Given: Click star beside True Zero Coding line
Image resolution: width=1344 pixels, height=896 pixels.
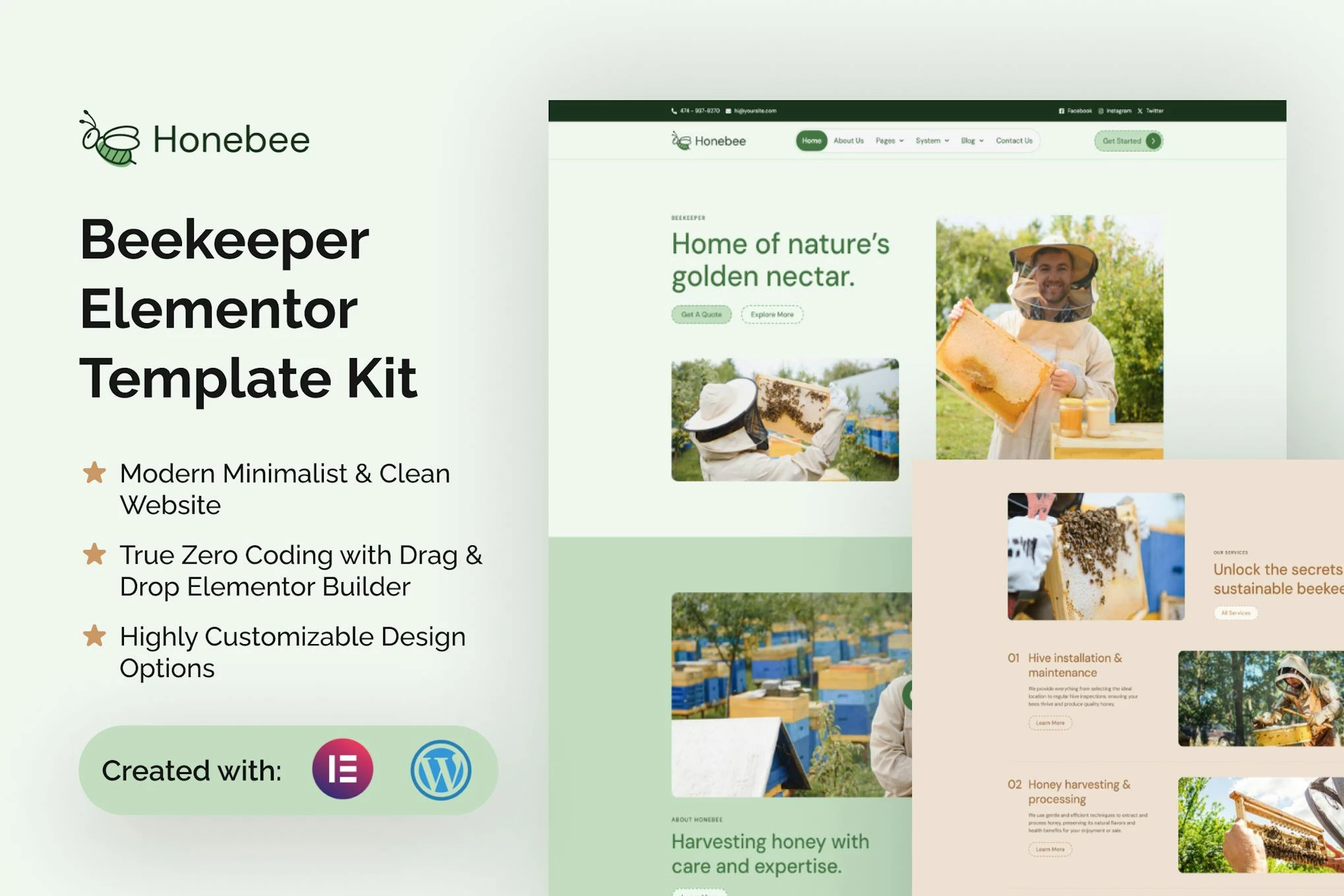Looking at the screenshot, I should (94, 554).
